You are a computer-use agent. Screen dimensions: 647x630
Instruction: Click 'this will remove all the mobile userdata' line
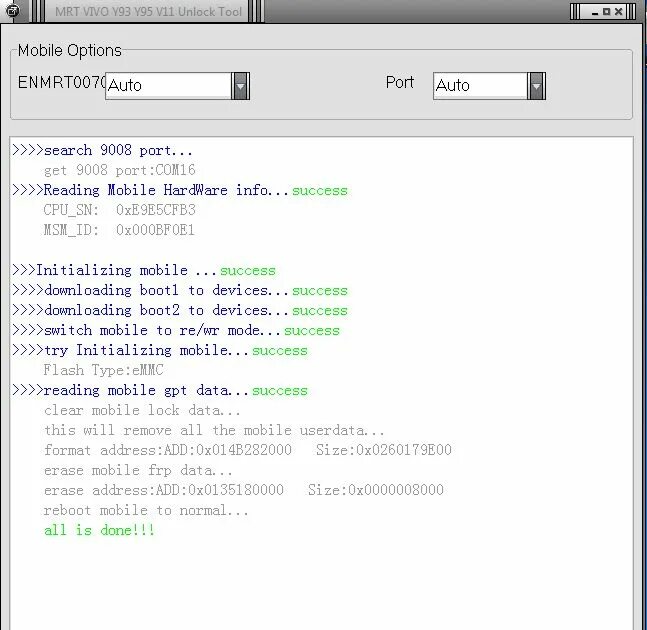tap(214, 430)
